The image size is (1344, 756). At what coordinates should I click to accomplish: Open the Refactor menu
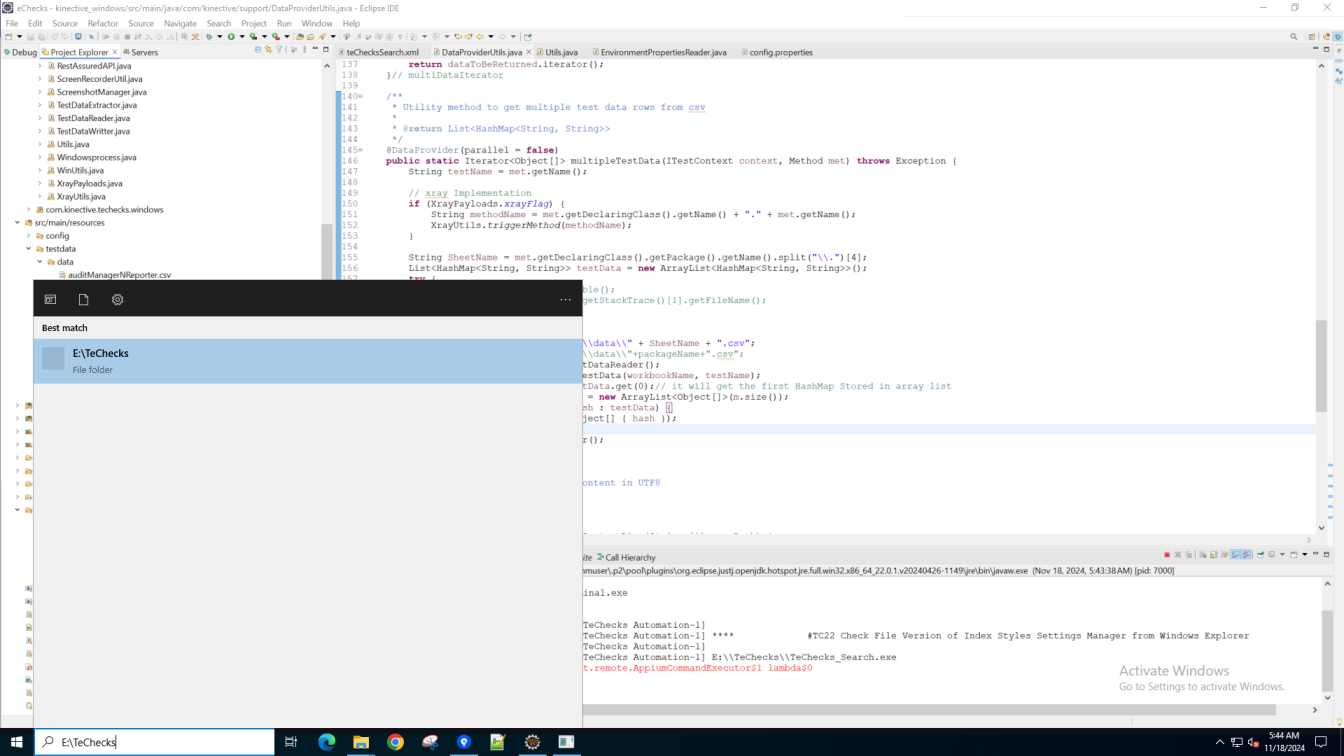(103, 23)
